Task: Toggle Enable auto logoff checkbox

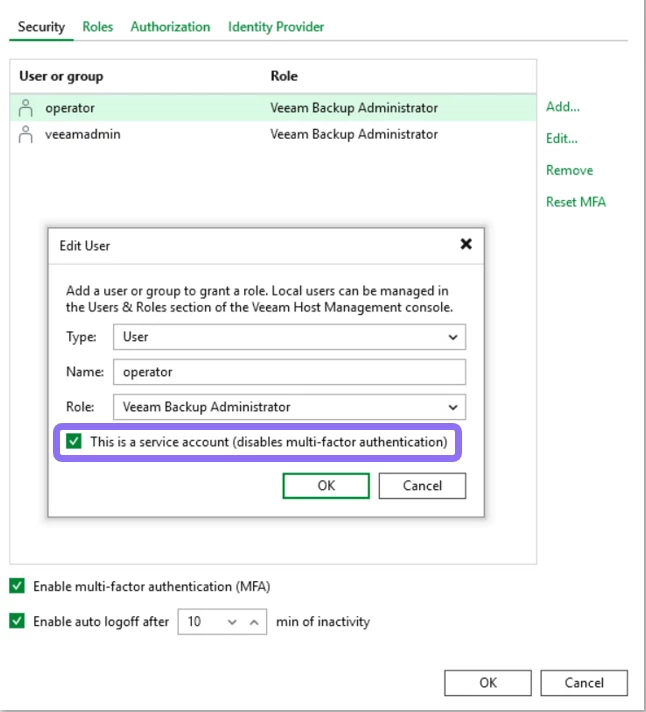Action: (17, 620)
